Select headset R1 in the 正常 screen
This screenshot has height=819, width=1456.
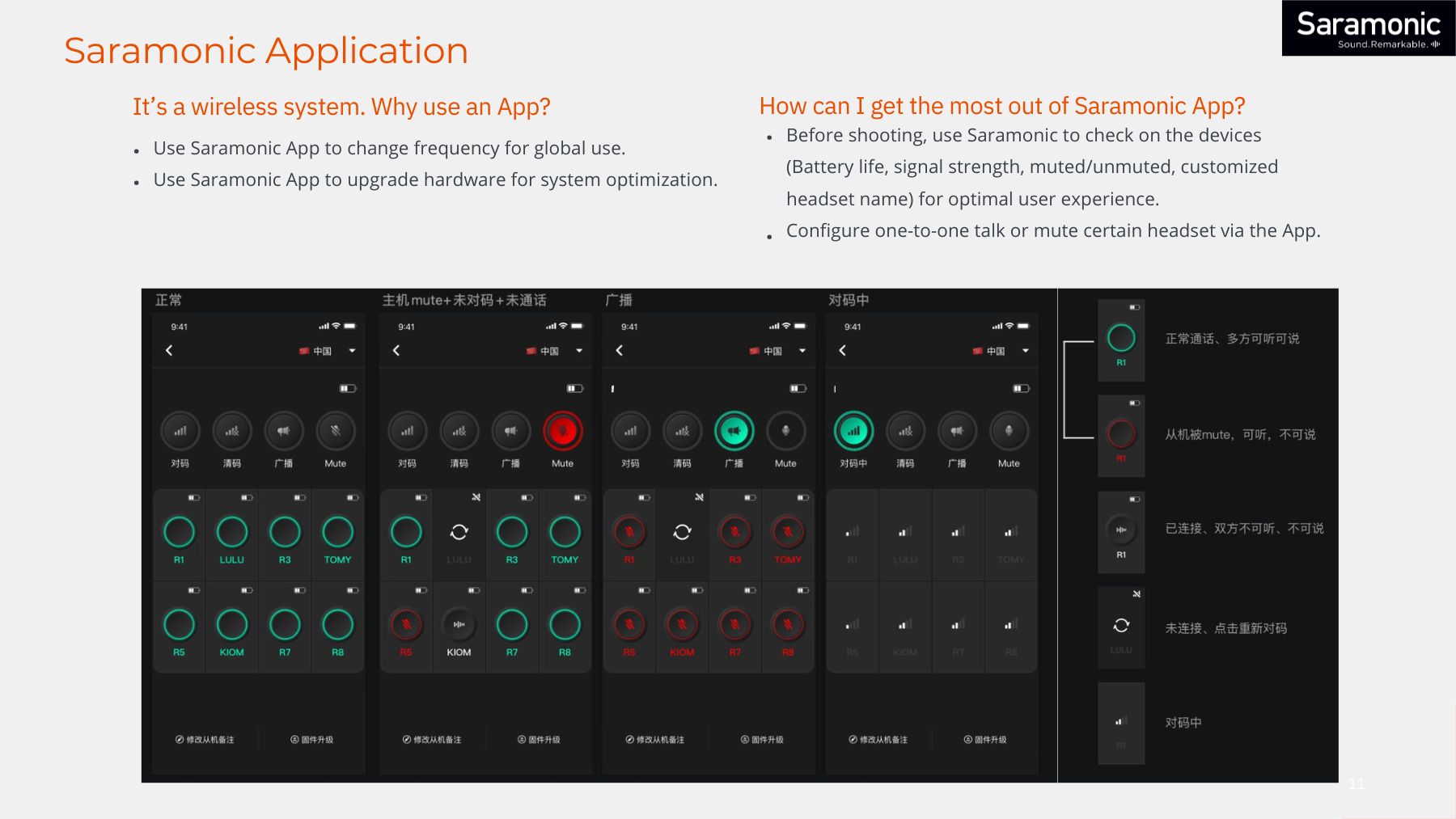pyautogui.click(x=179, y=532)
